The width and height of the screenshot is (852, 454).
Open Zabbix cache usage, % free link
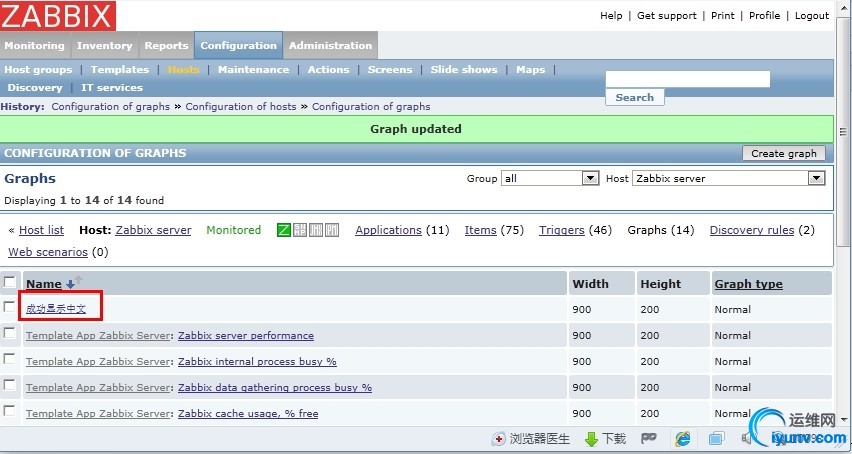tap(248, 414)
